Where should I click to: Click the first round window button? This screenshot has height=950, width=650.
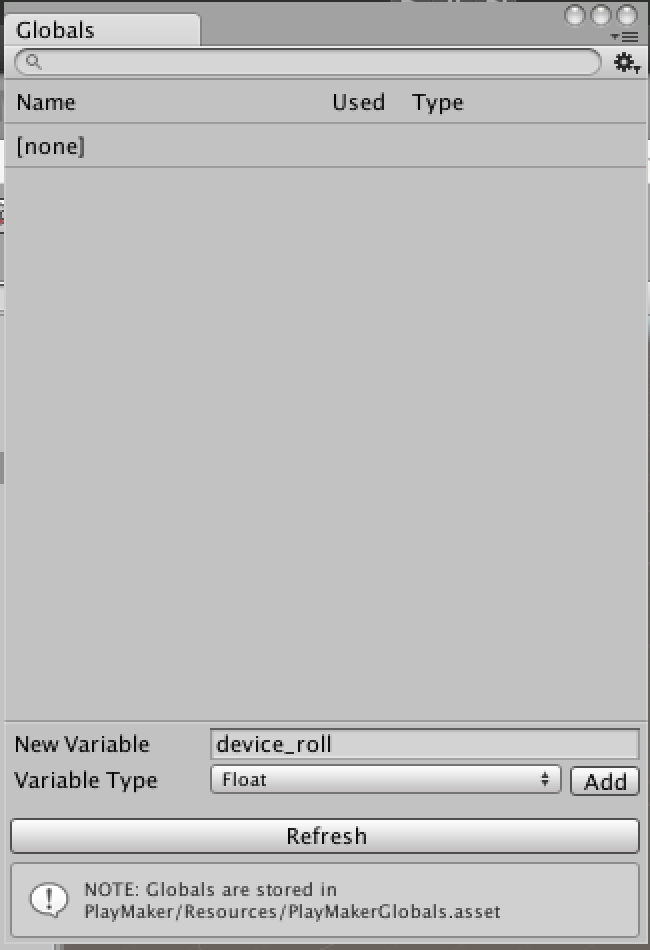click(574, 15)
